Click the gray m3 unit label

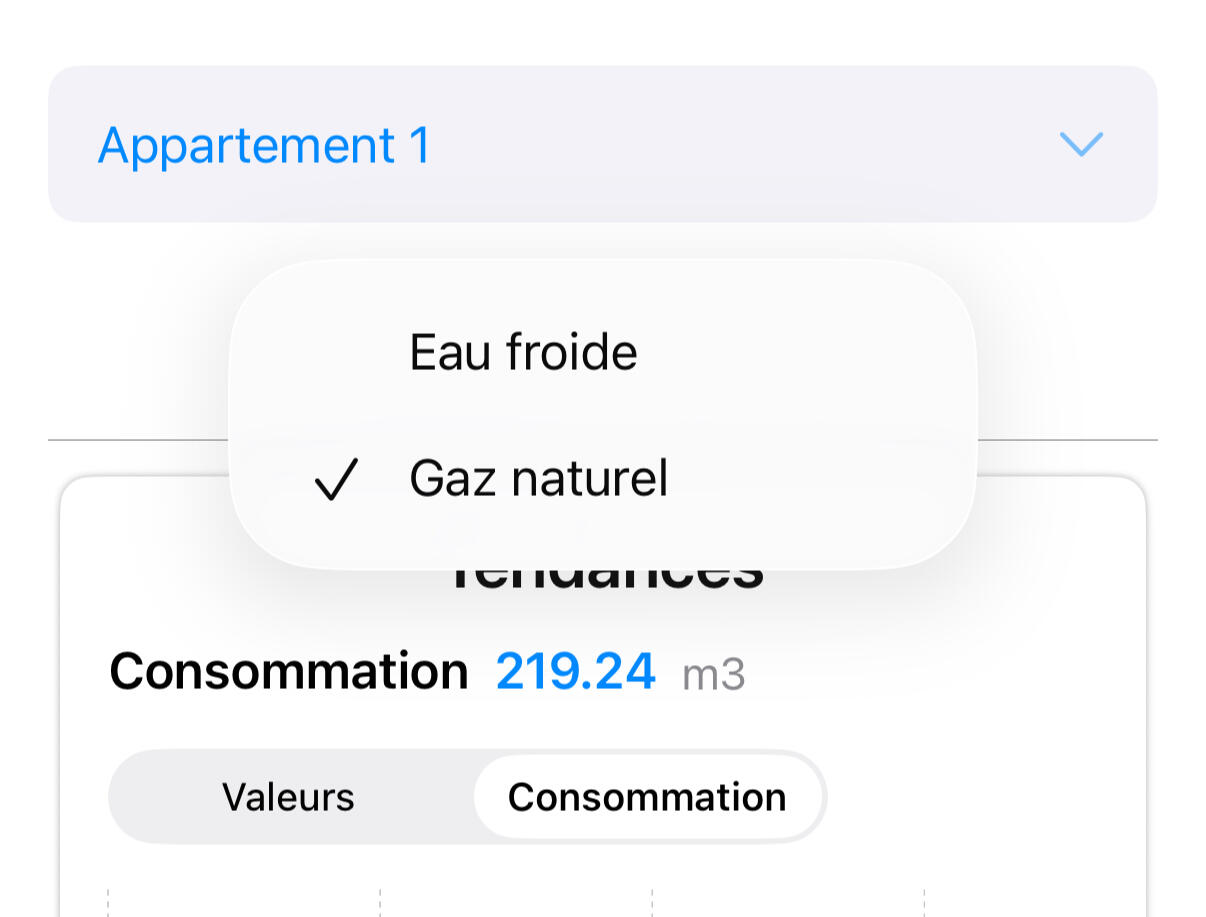coord(713,675)
